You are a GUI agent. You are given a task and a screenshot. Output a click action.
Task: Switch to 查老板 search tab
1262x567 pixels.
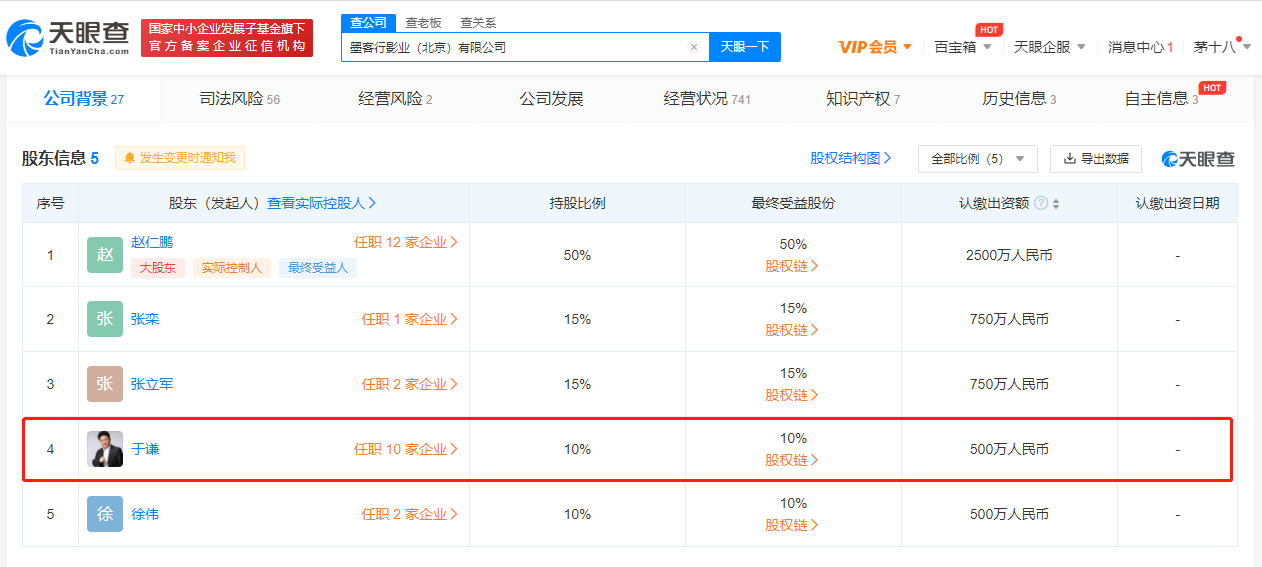click(422, 22)
